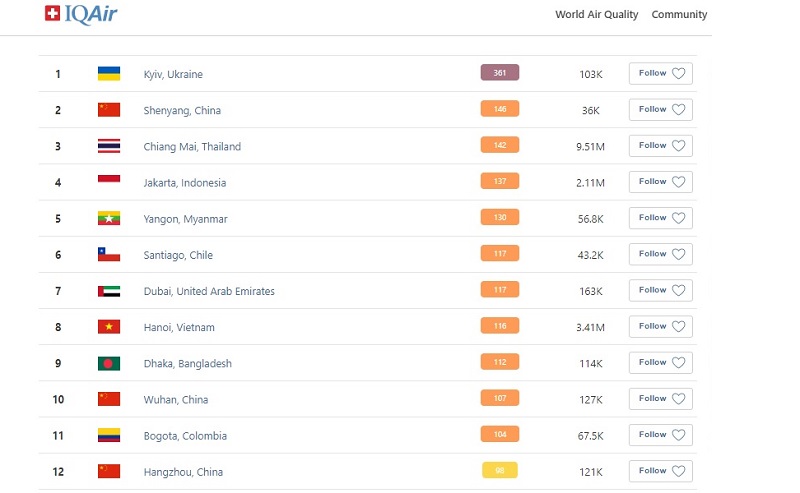800x493 pixels.
Task: Click the Thailand flag next to Chiang Mai
Action: (109, 146)
